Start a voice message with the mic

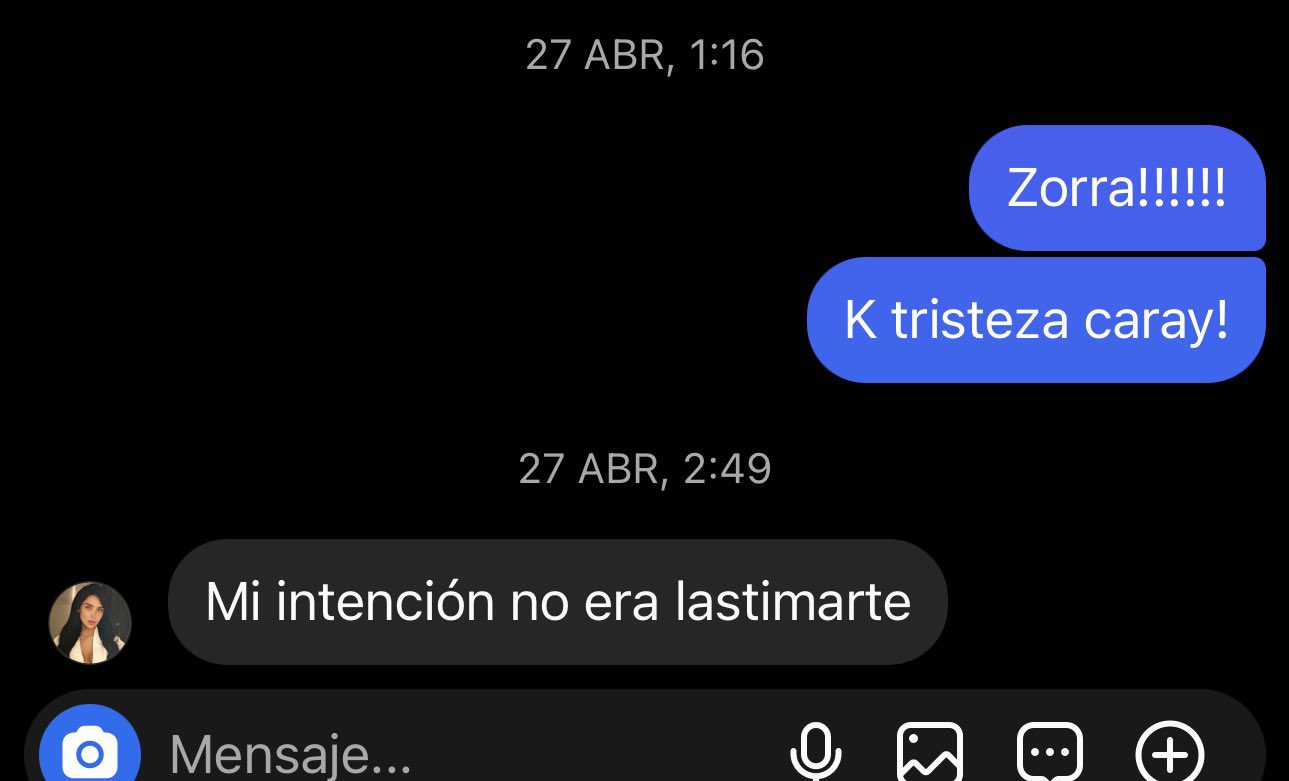click(815, 751)
